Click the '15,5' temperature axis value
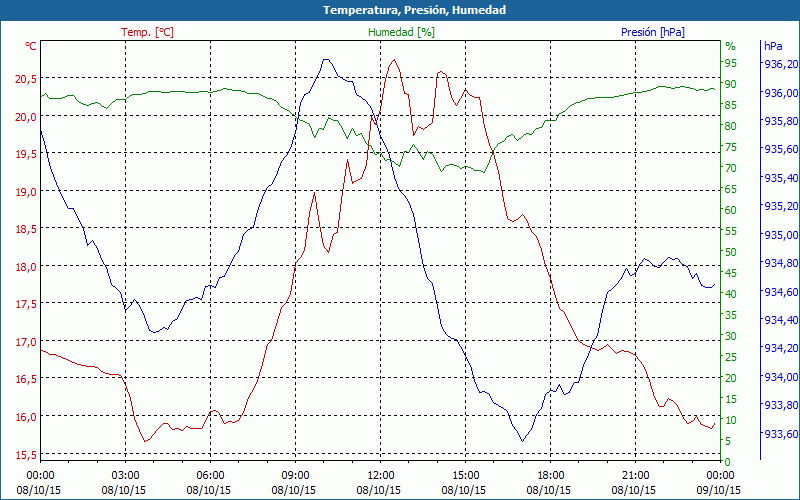 [x=27, y=454]
